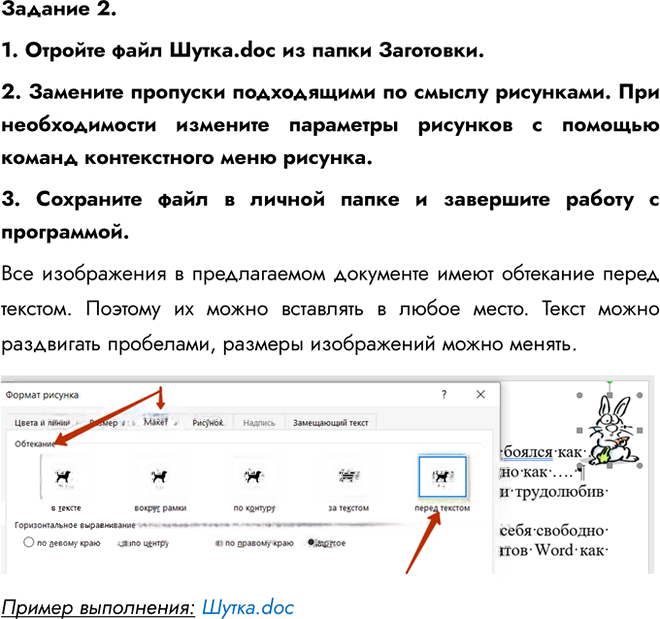Image resolution: width=660 pixels, height=619 pixels.
Task: Click the 'Обтекание' section label
Action: coord(35,444)
